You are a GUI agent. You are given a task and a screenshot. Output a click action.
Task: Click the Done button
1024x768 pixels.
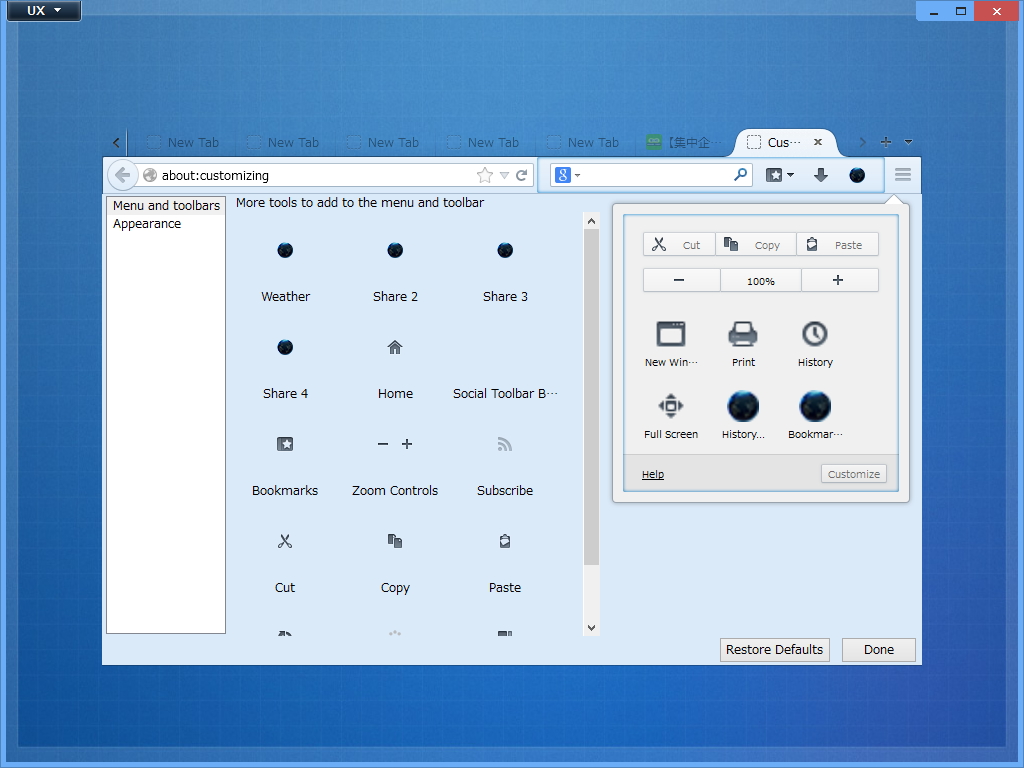[x=878, y=650]
